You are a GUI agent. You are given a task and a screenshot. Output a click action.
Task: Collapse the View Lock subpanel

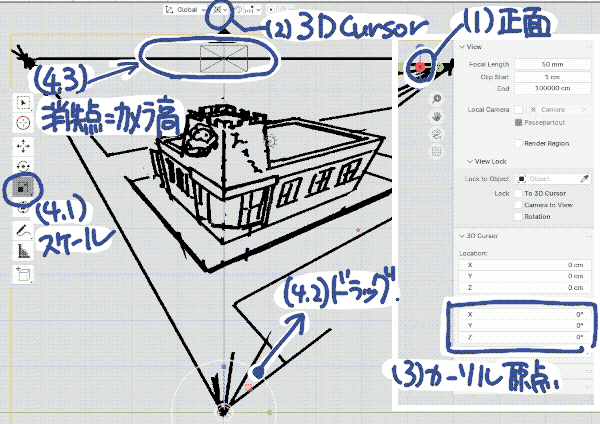[470, 161]
